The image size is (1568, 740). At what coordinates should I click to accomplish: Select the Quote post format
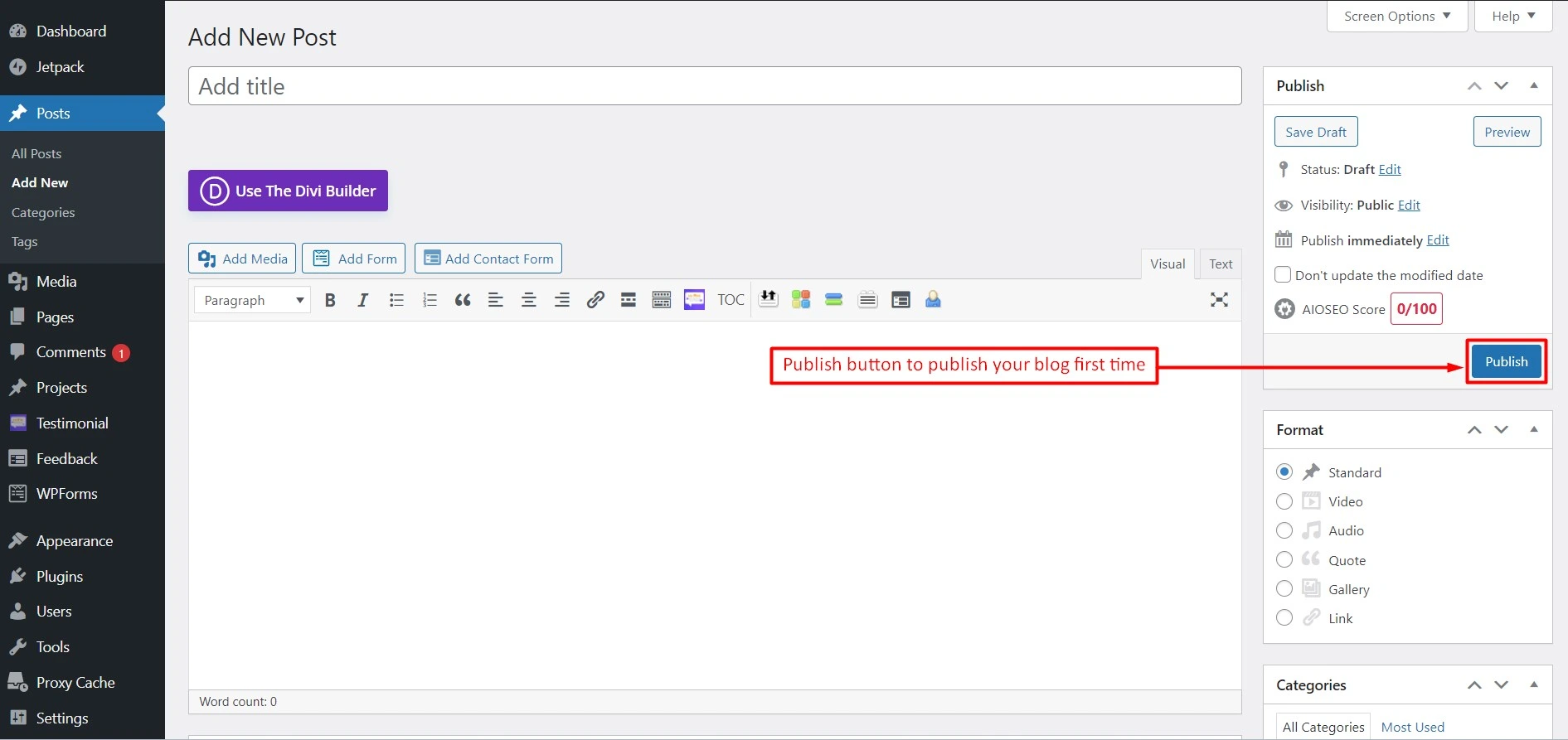click(1284, 559)
